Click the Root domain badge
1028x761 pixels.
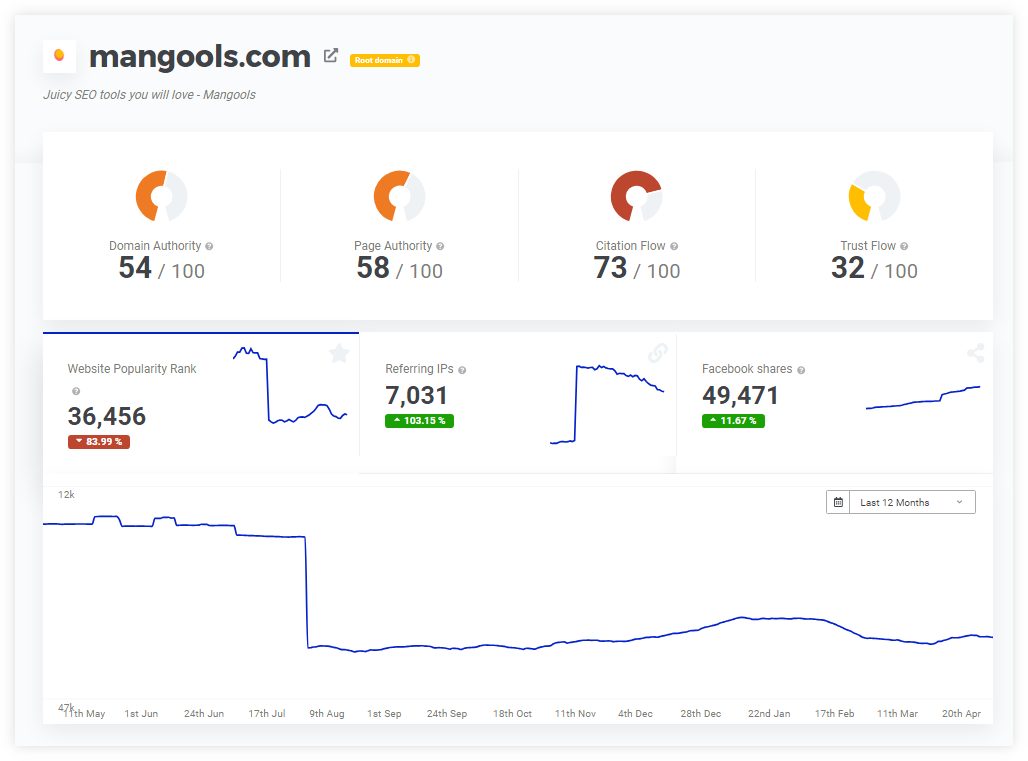384,60
